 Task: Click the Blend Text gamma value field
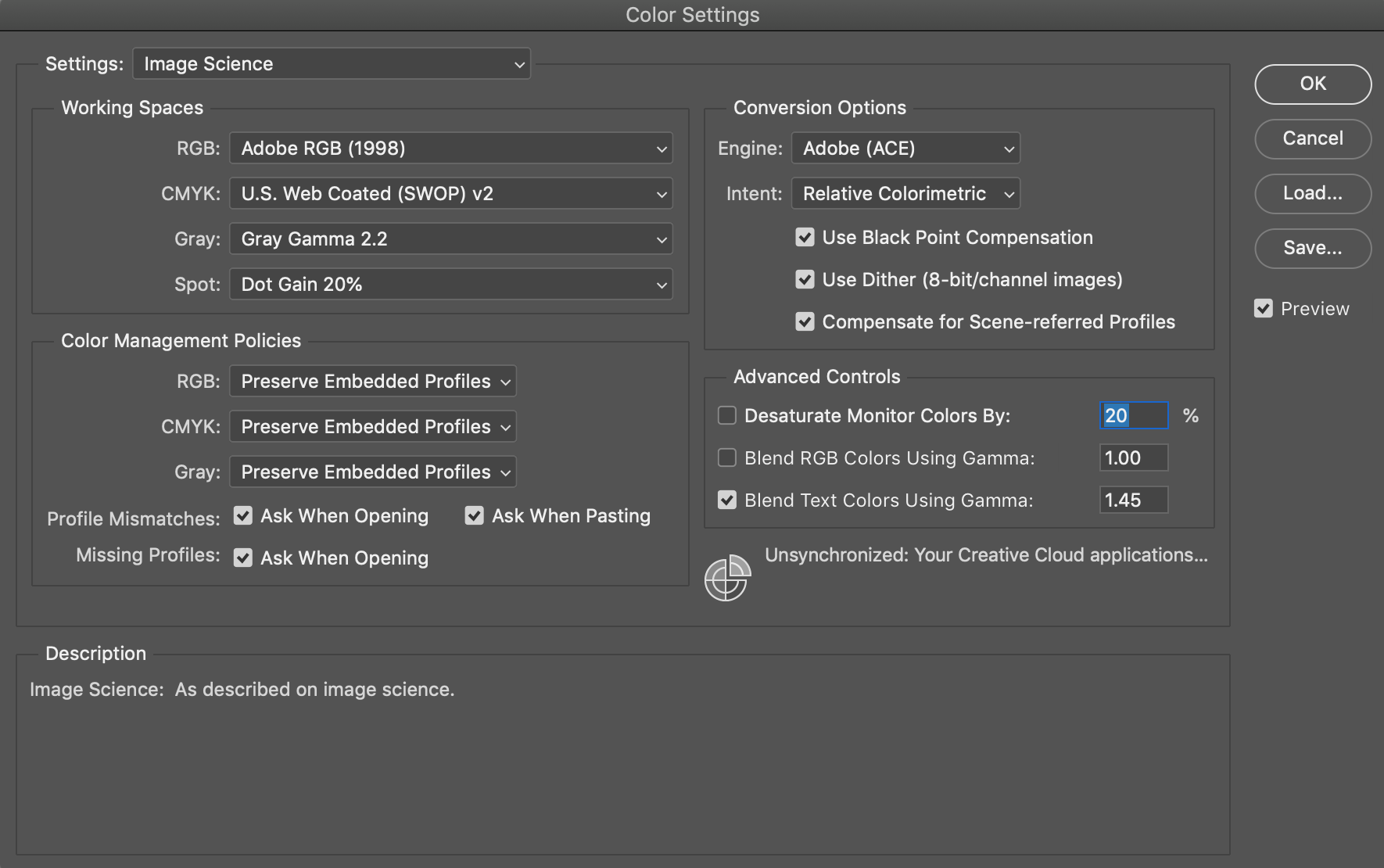[1133, 500]
